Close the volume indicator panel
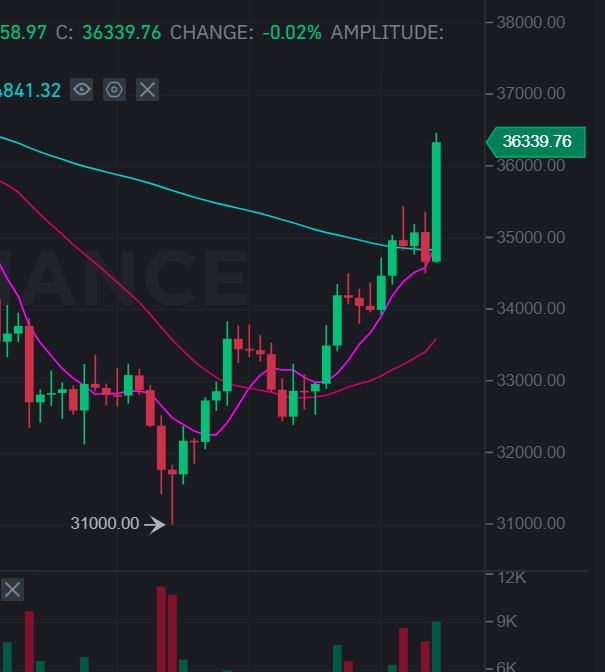605x672 pixels. click(x=12, y=589)
